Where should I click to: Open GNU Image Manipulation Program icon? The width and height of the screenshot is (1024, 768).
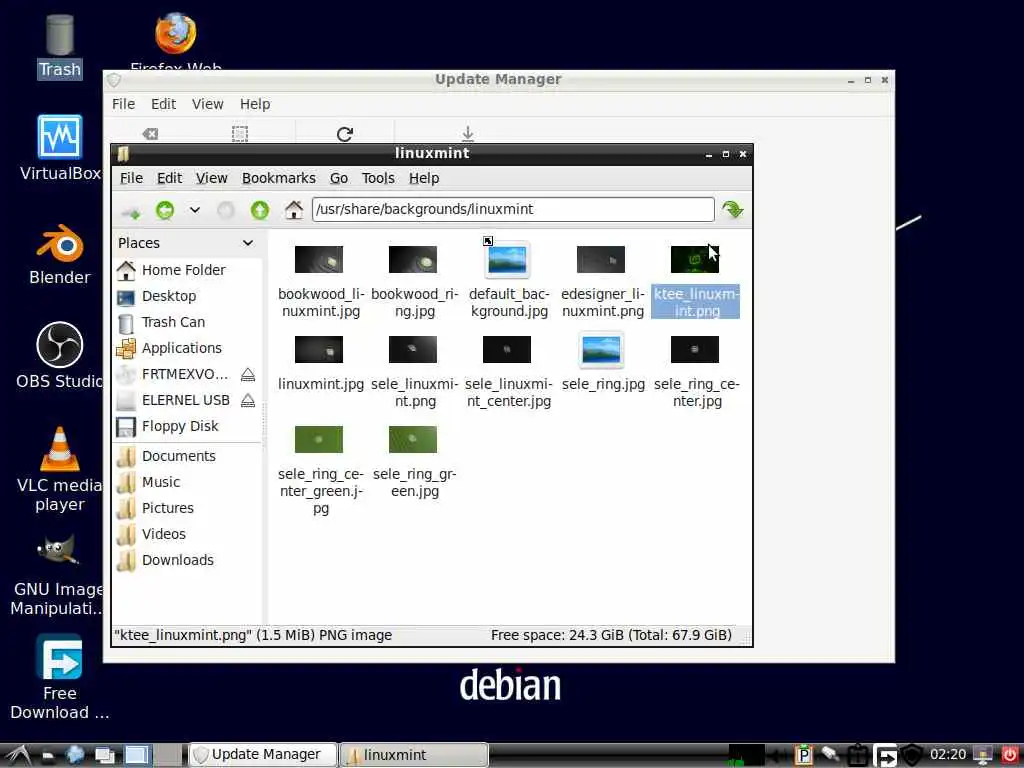(57, 575)
